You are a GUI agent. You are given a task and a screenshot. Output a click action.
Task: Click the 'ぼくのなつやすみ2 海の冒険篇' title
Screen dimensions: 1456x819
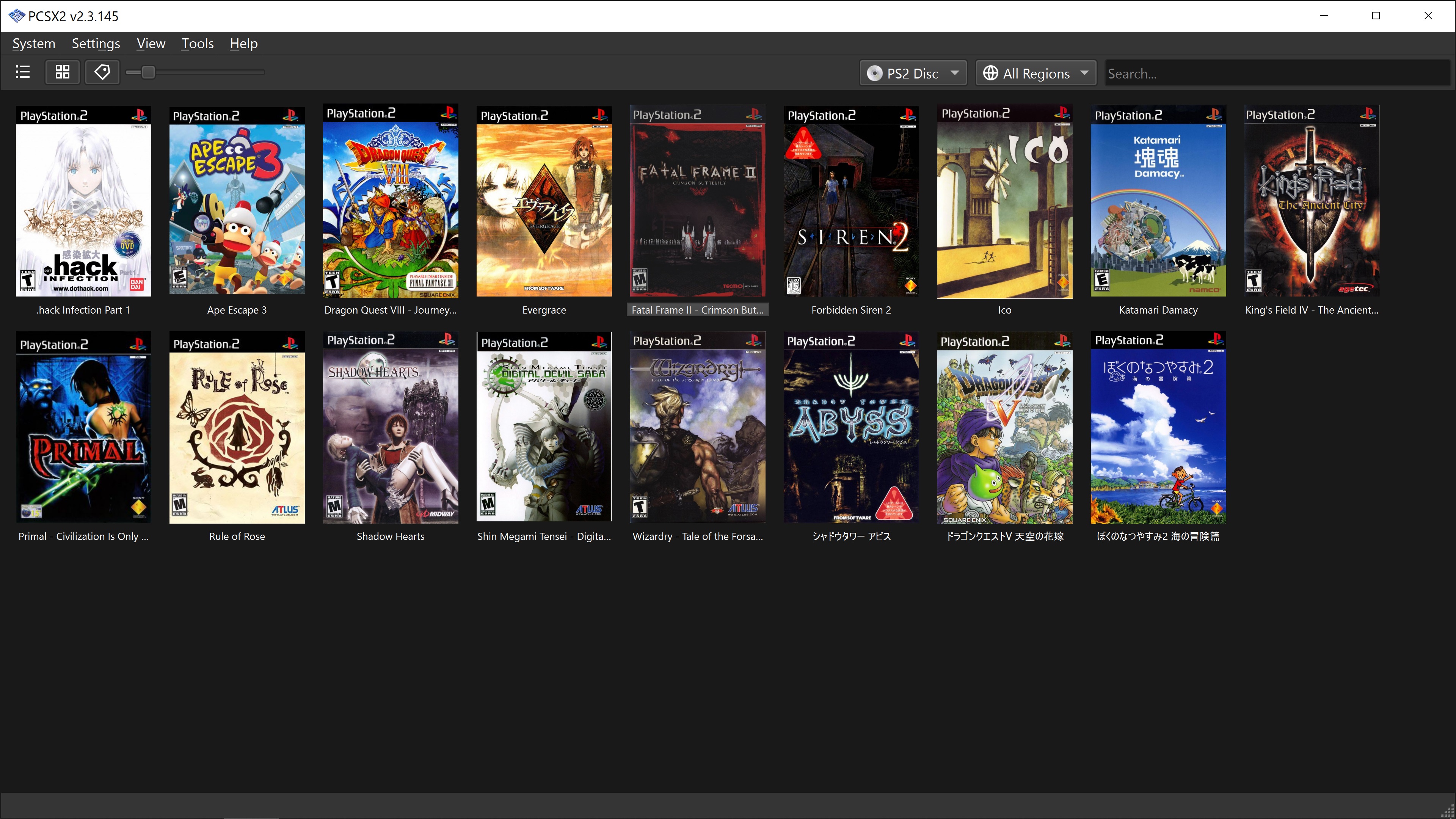coord(1159,537)
